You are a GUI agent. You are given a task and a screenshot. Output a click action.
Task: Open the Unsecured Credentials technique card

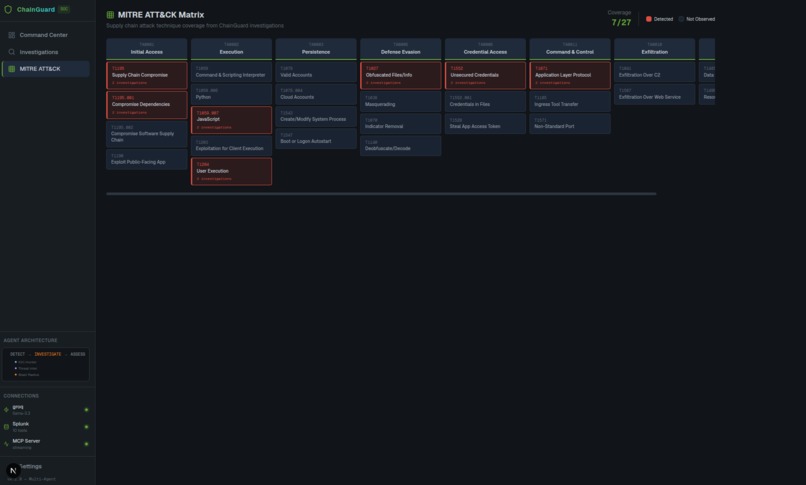click(485, 76)
